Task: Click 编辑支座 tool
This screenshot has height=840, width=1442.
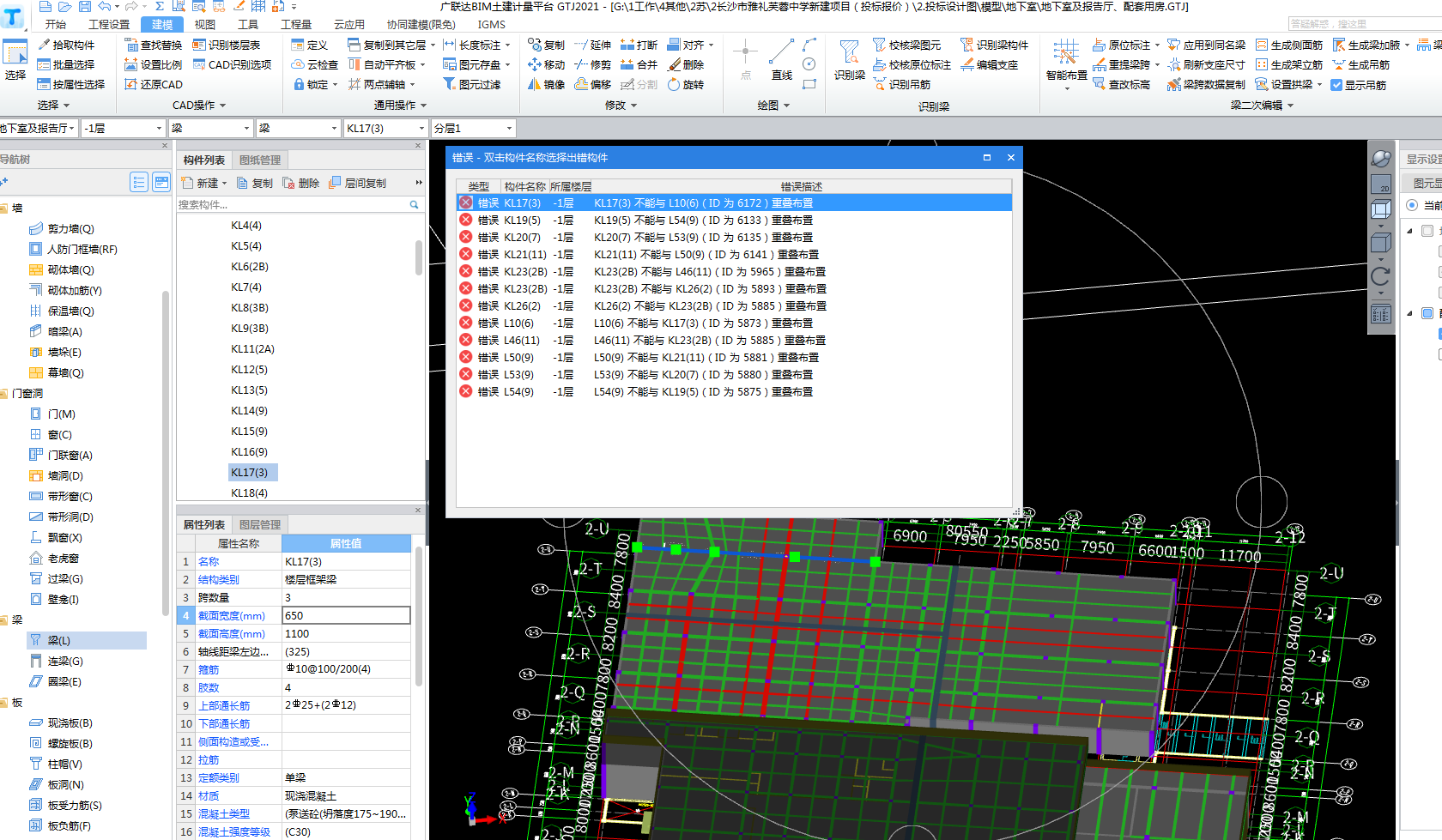Action: click(990, 64)
